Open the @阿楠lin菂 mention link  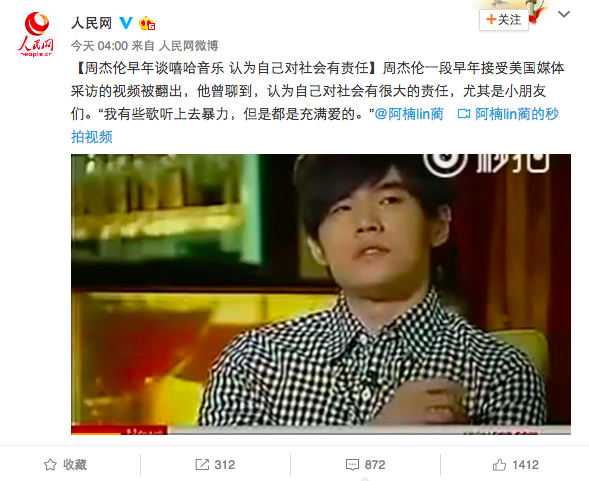click(409, 114)
